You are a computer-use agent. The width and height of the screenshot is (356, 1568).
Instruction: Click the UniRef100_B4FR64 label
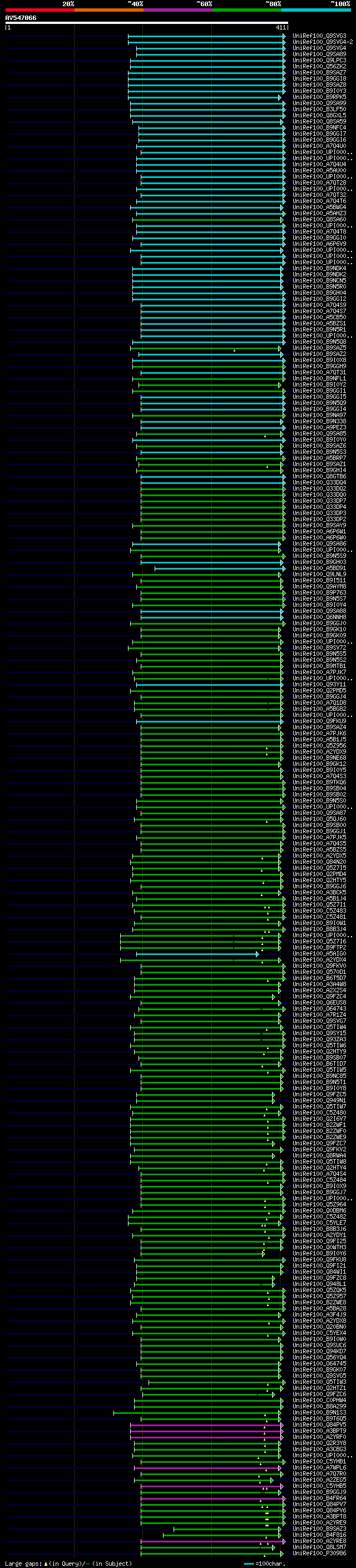point(319,1498)
